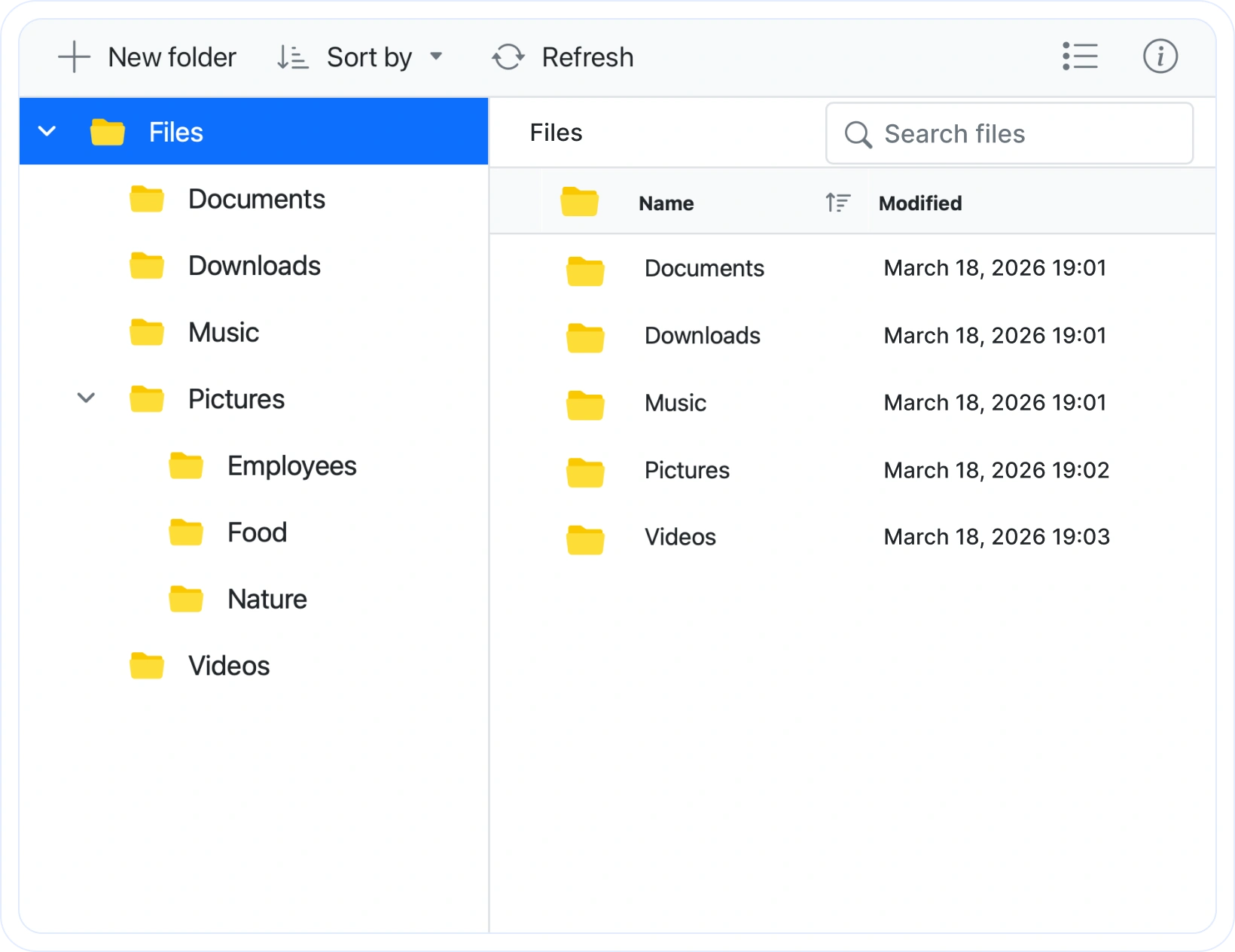The width and height of the screenshot is (1235, 952).
Task: Open the details info icon
Action: (x=1160, y=56)
